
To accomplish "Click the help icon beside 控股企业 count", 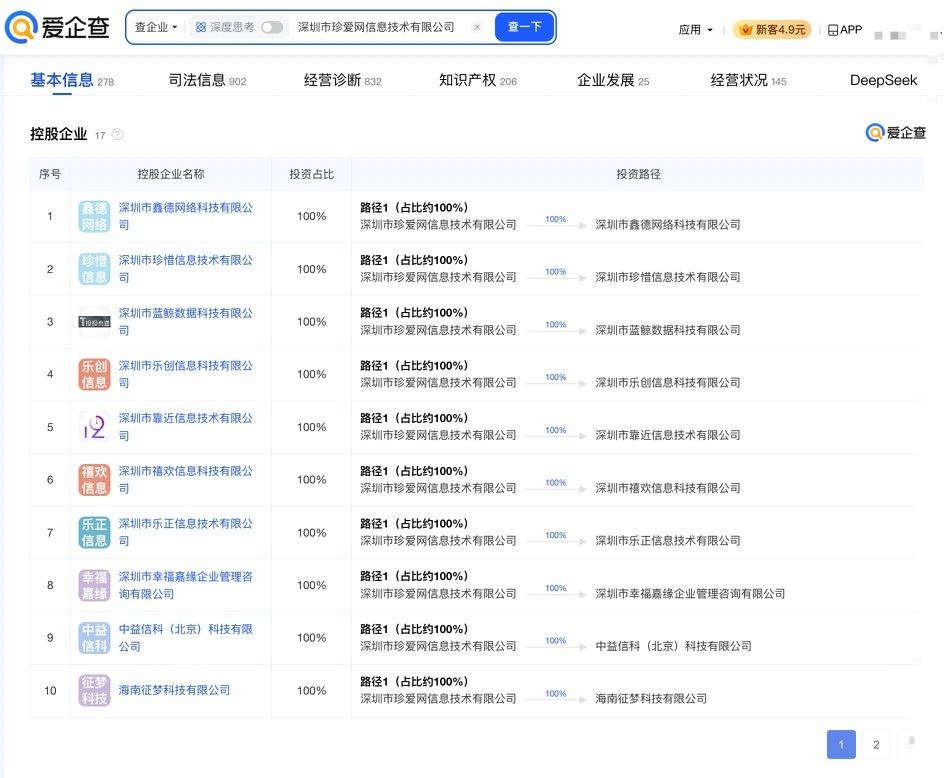I will point(117,135).
